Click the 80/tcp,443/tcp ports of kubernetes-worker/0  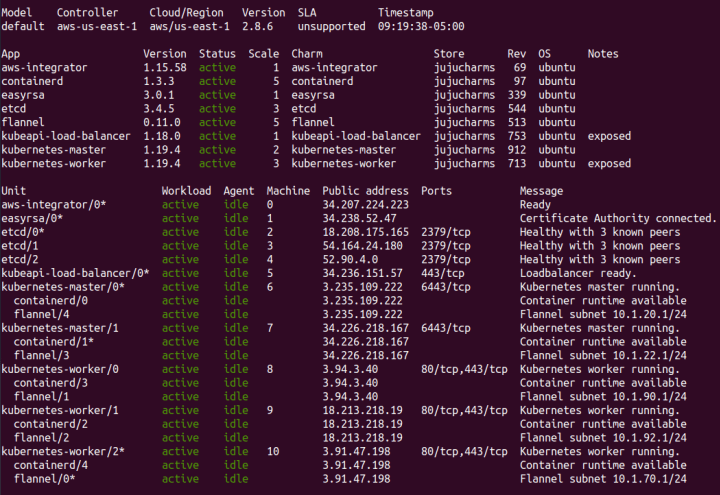(x=464, y=370)
